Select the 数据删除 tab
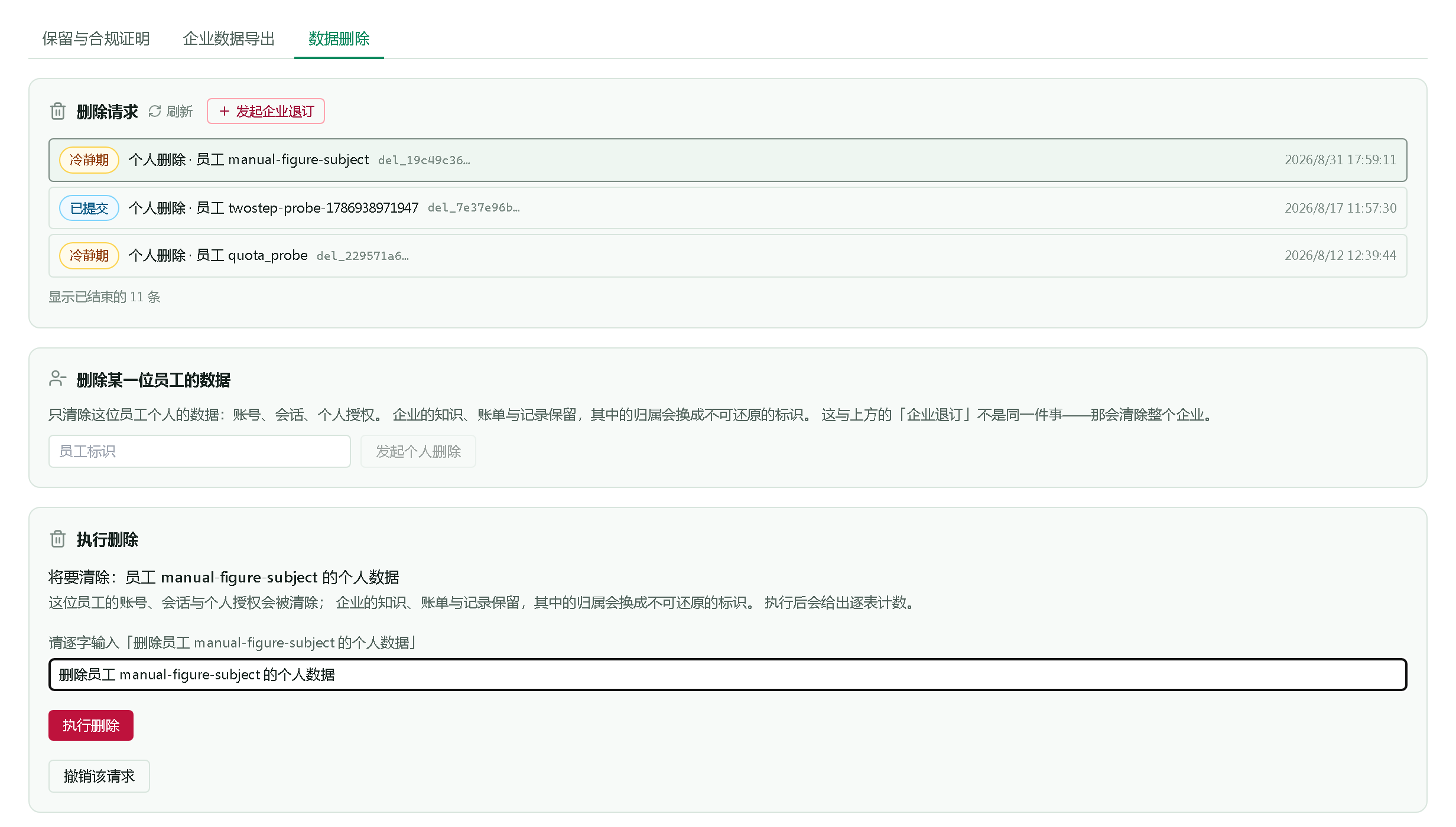Screen dimensions: 1456x827 [339, 39]
